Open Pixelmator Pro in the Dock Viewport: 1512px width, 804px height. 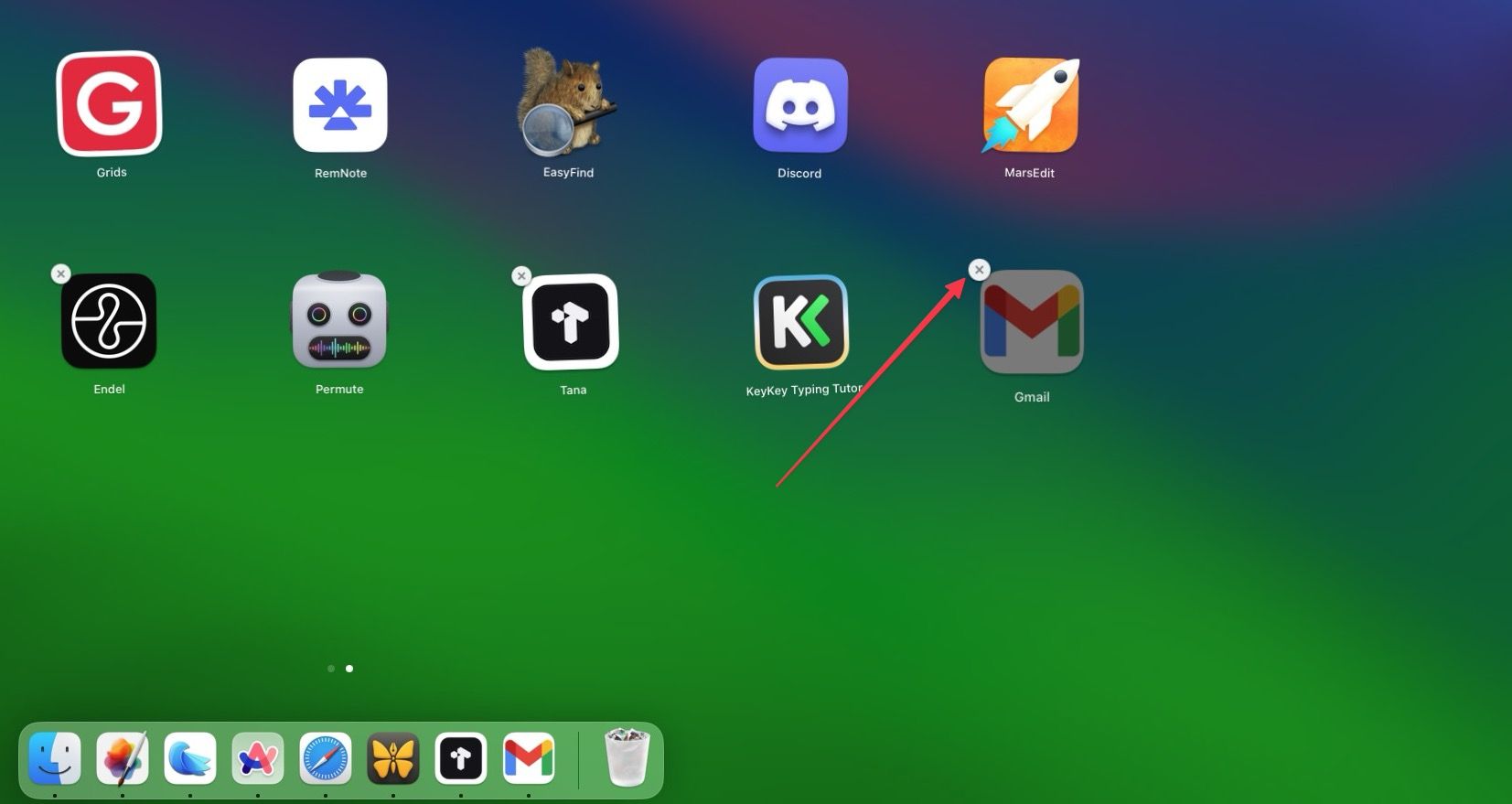123,758
